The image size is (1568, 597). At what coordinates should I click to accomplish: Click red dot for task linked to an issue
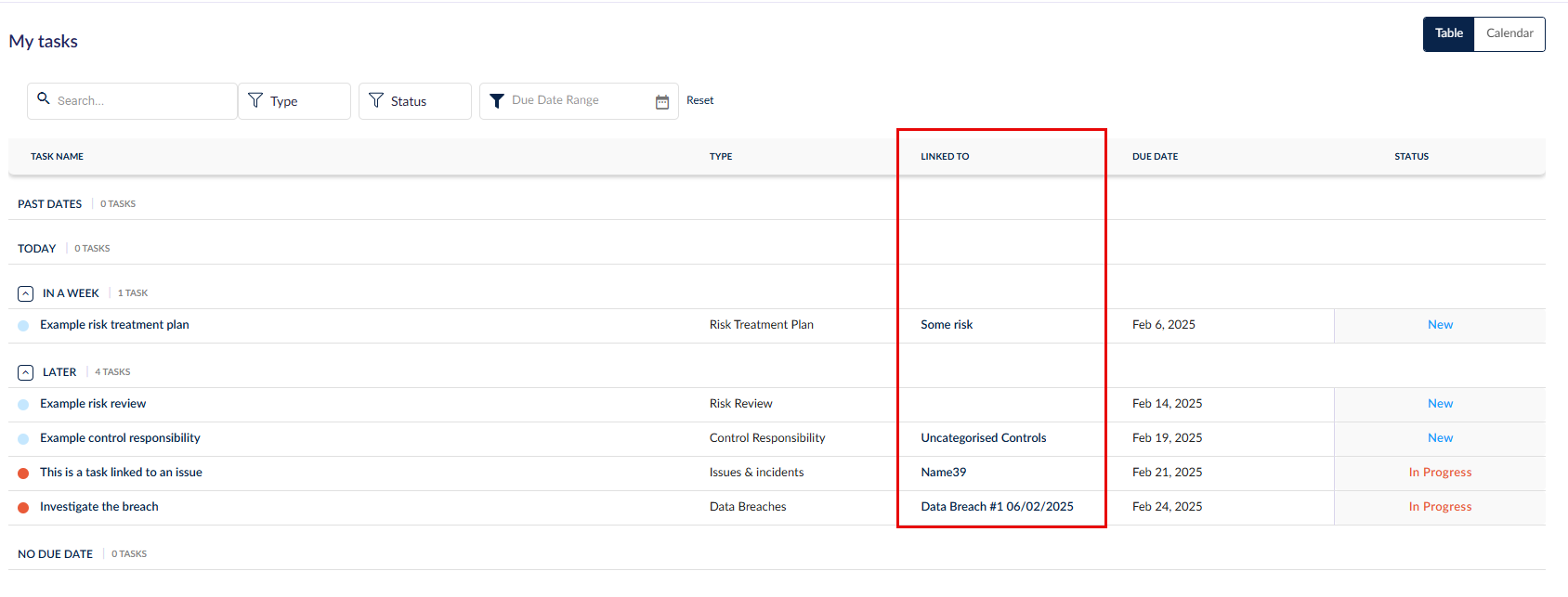[23, 474]
